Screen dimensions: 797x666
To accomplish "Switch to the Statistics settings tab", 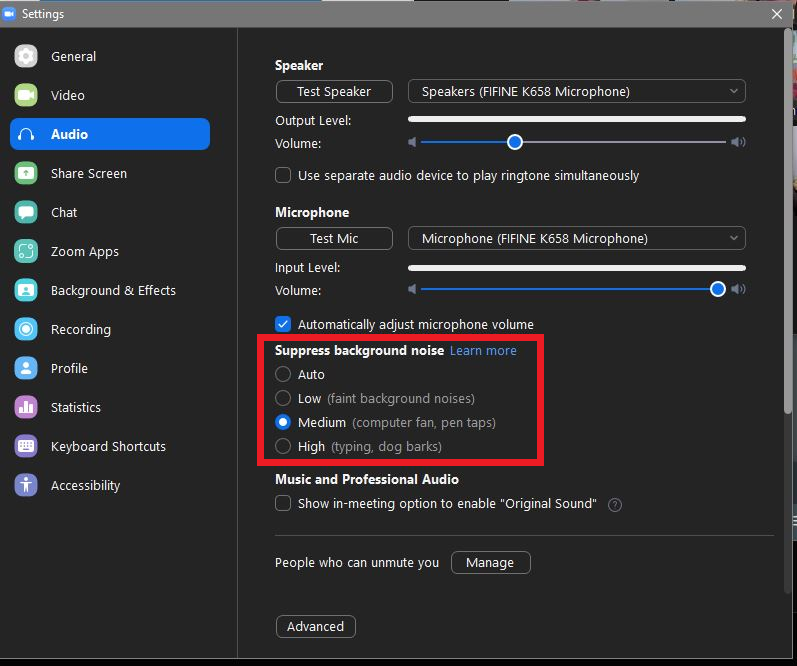I will pos(76,408).
